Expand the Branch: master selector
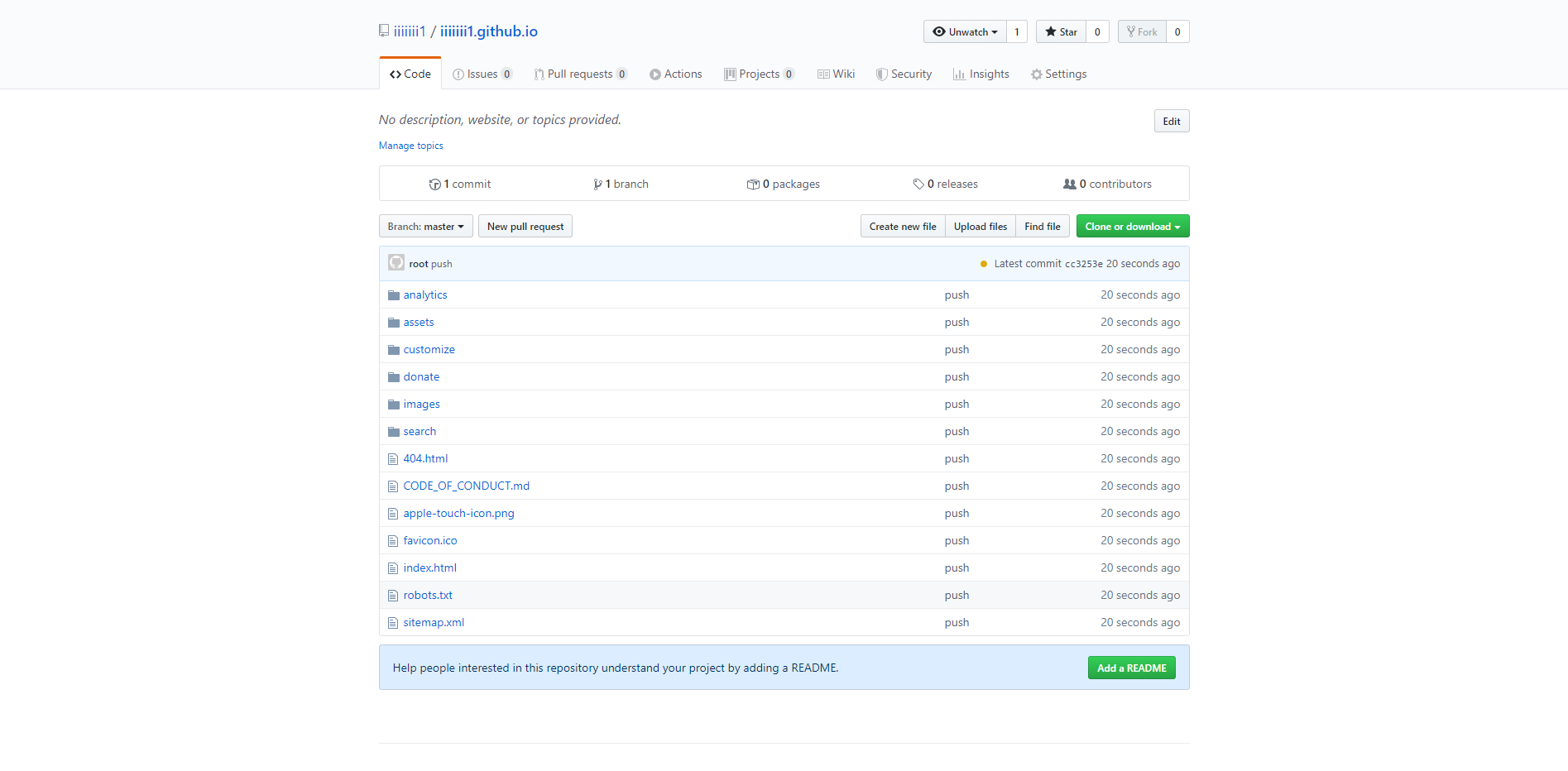 (426, 227)
